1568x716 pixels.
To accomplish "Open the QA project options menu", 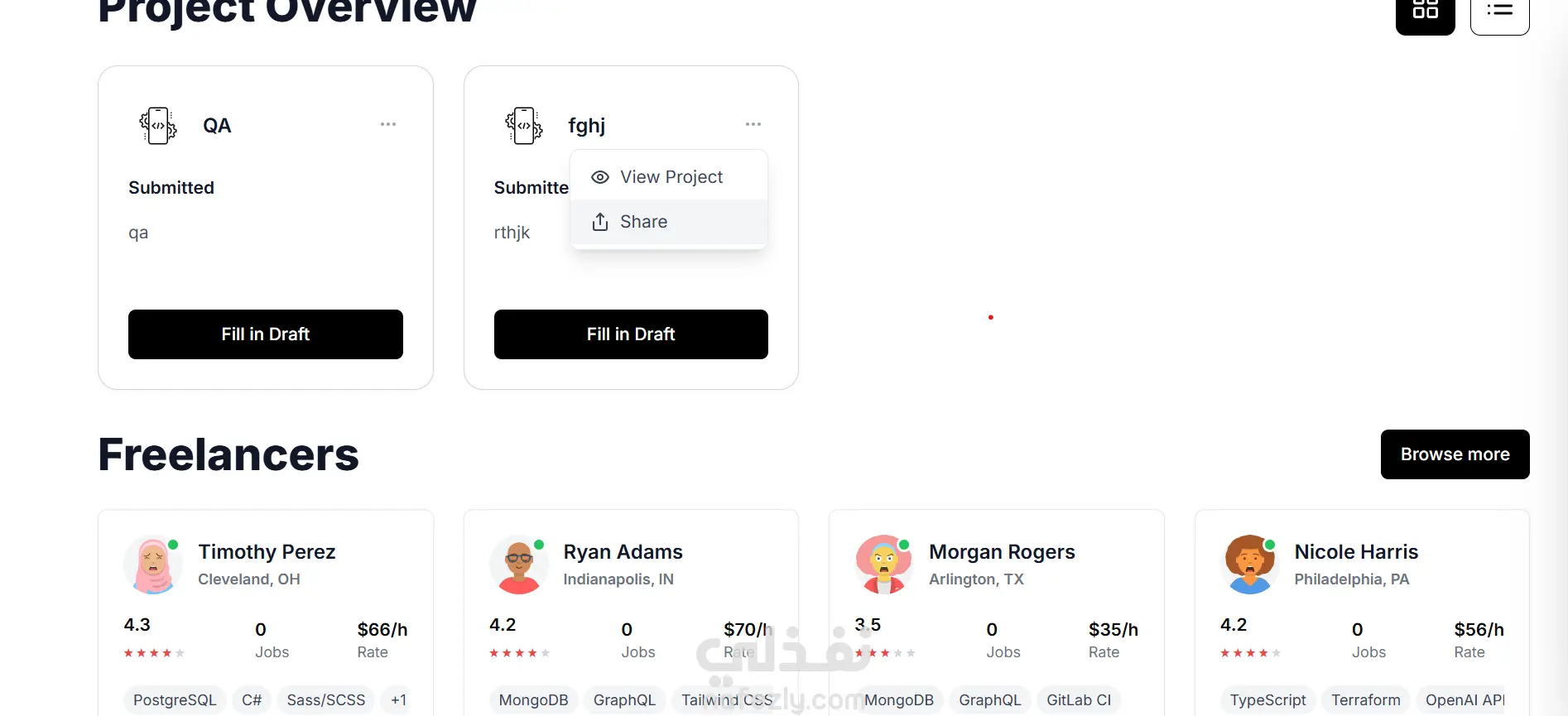I will 388,124.
